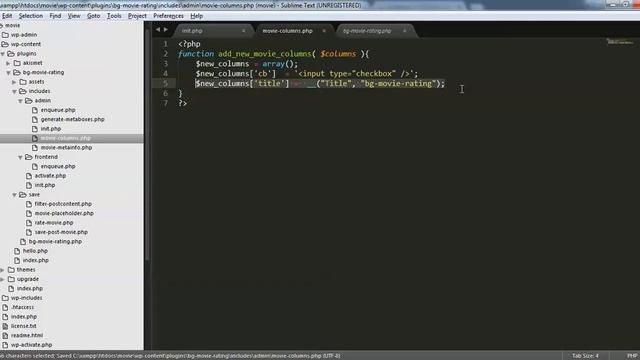Open enqueue.php under the frontend folder
The image size is (640, 360).
tap(58, 166)
